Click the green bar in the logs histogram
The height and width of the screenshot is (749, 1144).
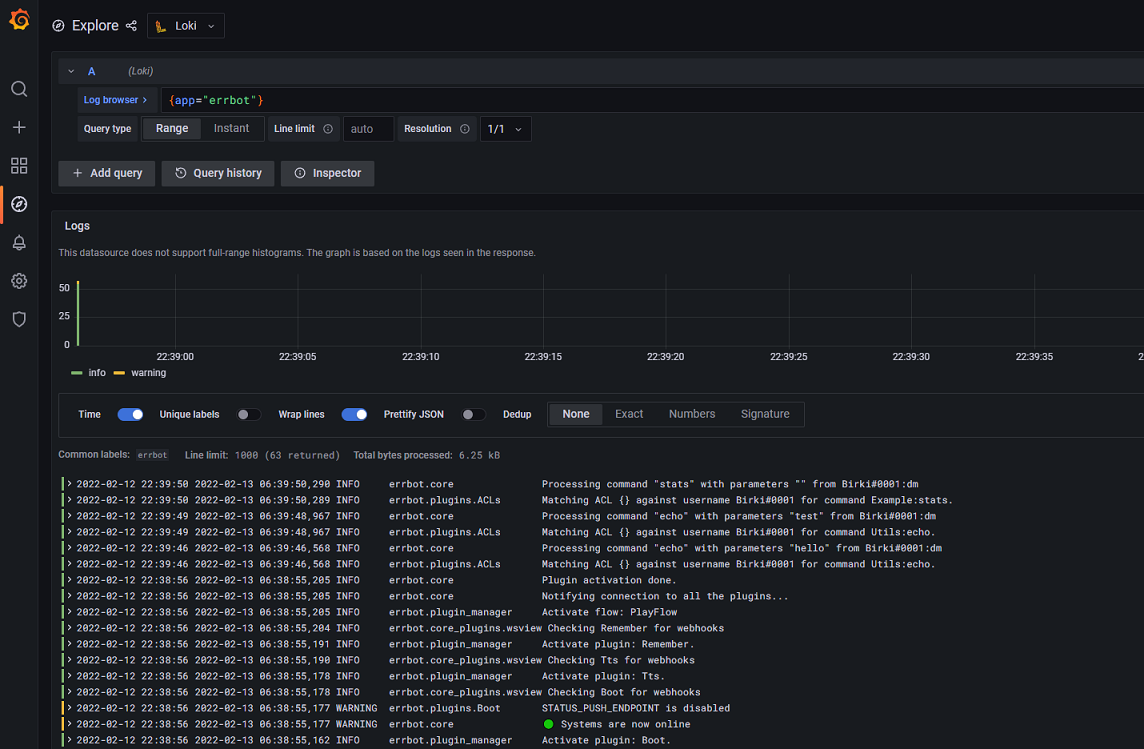[78, 314]
